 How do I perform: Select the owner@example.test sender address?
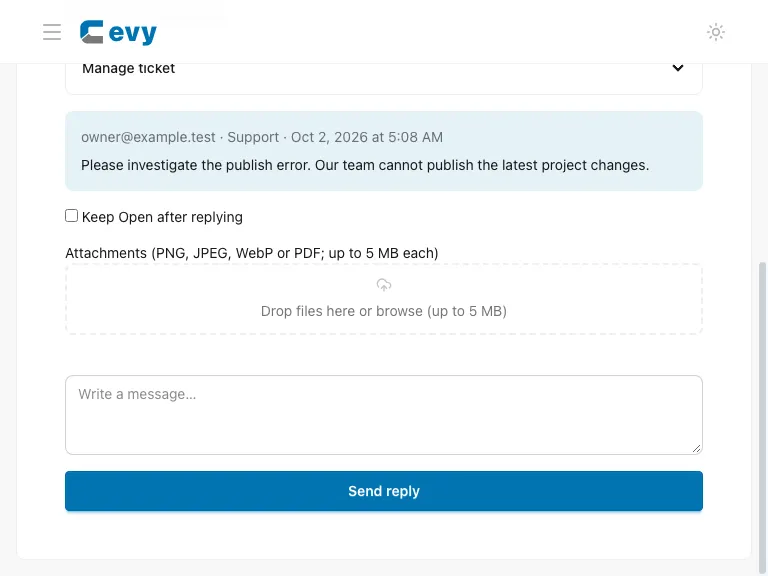click(x=148, y=137)
